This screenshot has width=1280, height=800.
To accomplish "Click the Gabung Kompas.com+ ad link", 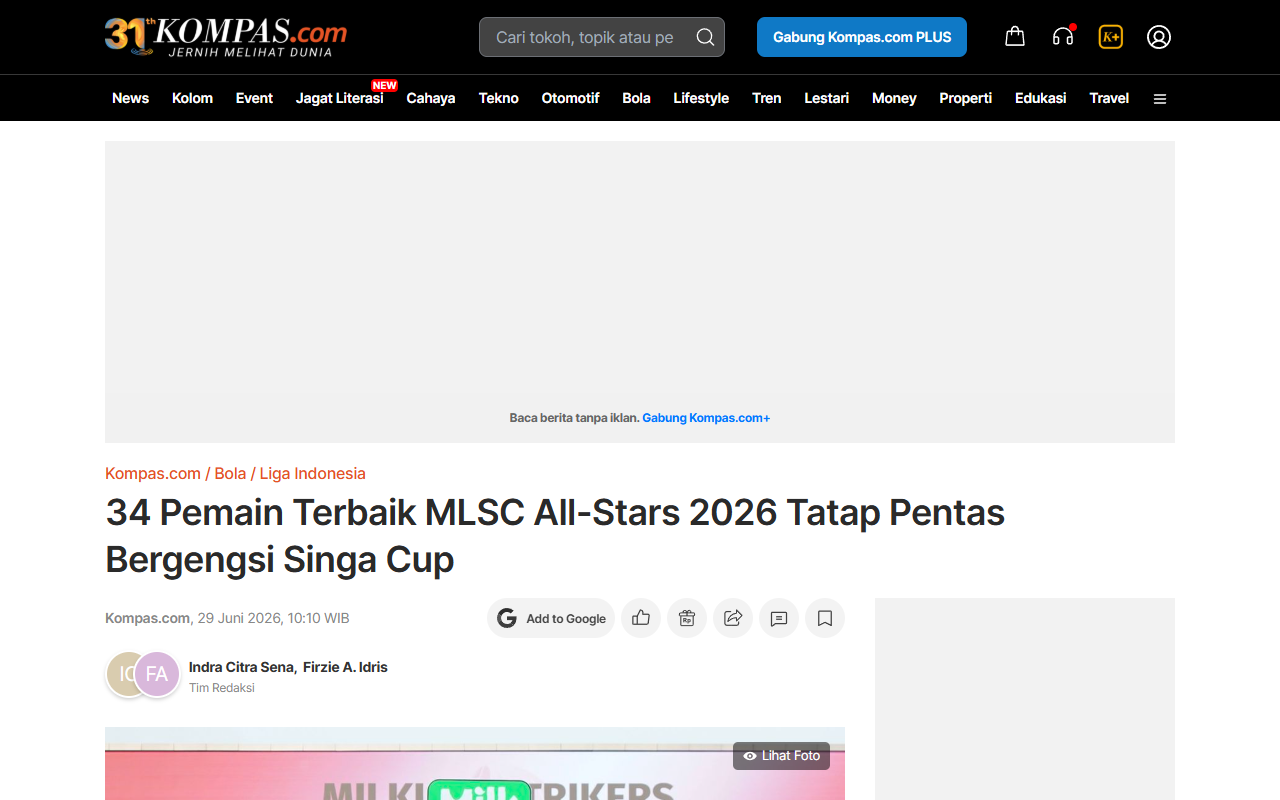I will pos(706,418).
